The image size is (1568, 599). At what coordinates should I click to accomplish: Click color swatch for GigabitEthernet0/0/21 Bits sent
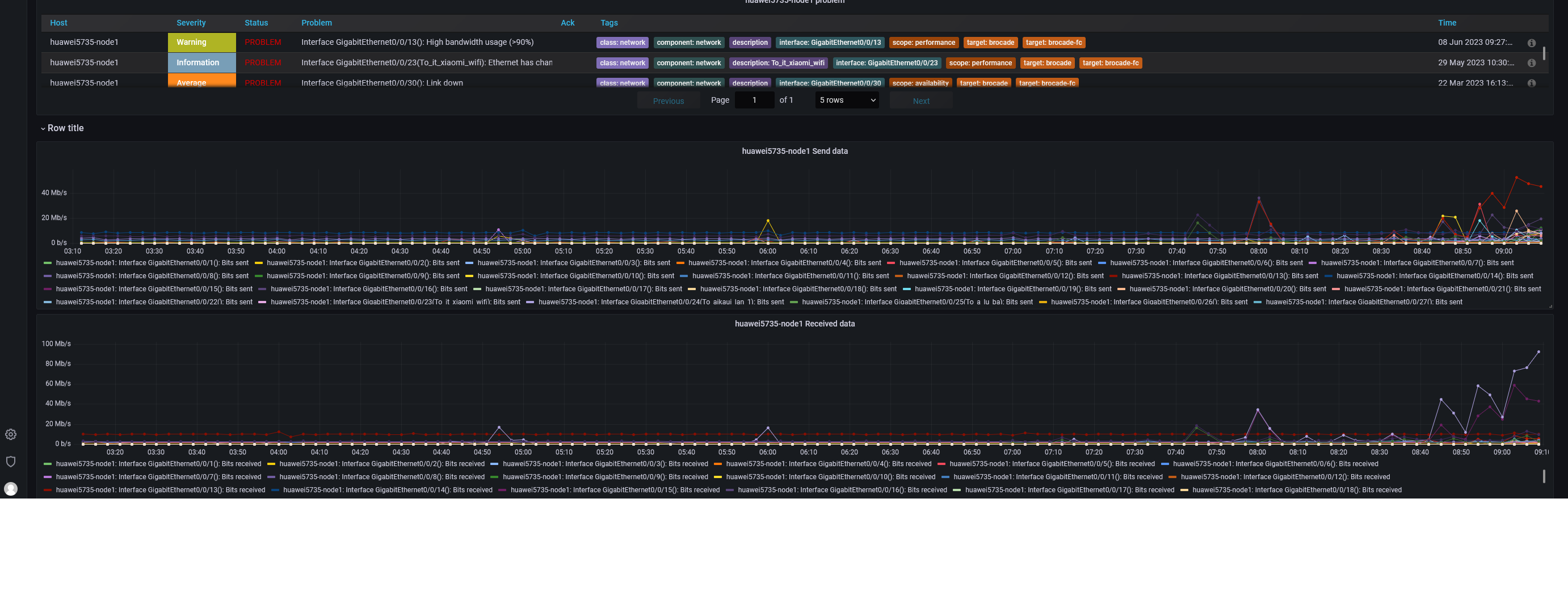click(x=1336, y=289)
